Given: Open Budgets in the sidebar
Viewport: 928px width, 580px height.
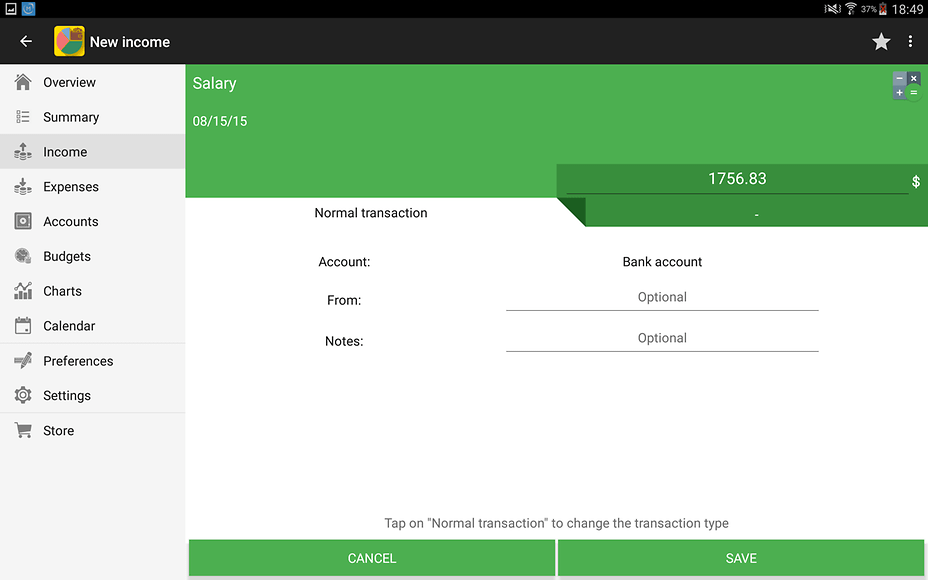Looking at the screenshot, I should pyautogui.click(x=92, y=256).
